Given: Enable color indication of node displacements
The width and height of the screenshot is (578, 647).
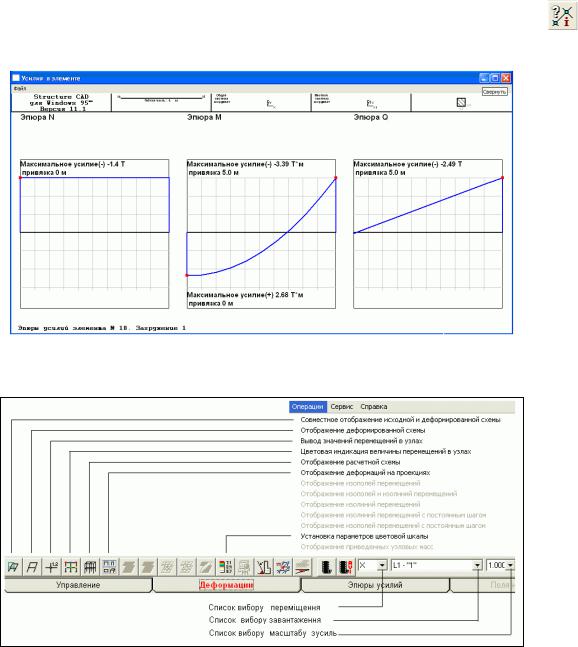Looking at the screenshot, I should 70,567.
